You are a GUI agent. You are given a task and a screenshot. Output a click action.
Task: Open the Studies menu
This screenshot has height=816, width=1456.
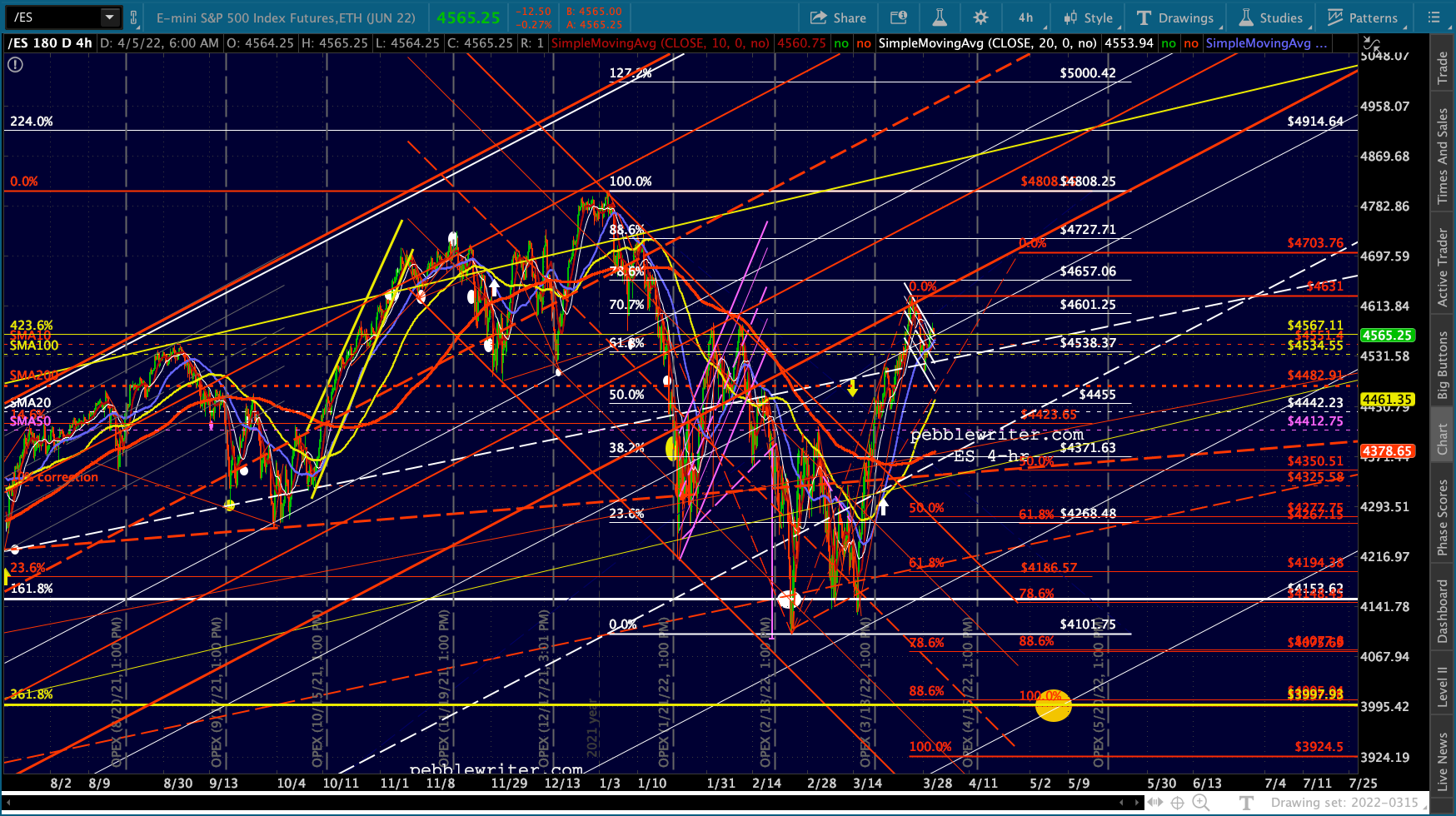1271,17
